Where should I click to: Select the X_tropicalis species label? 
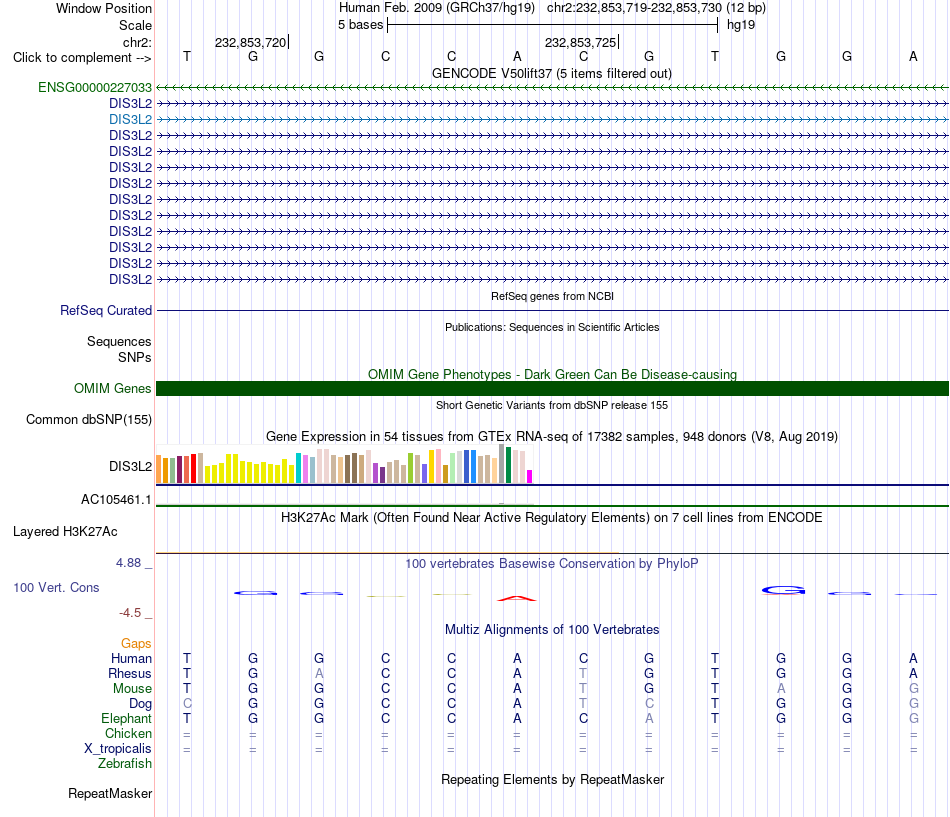click(x=118, y=749)
